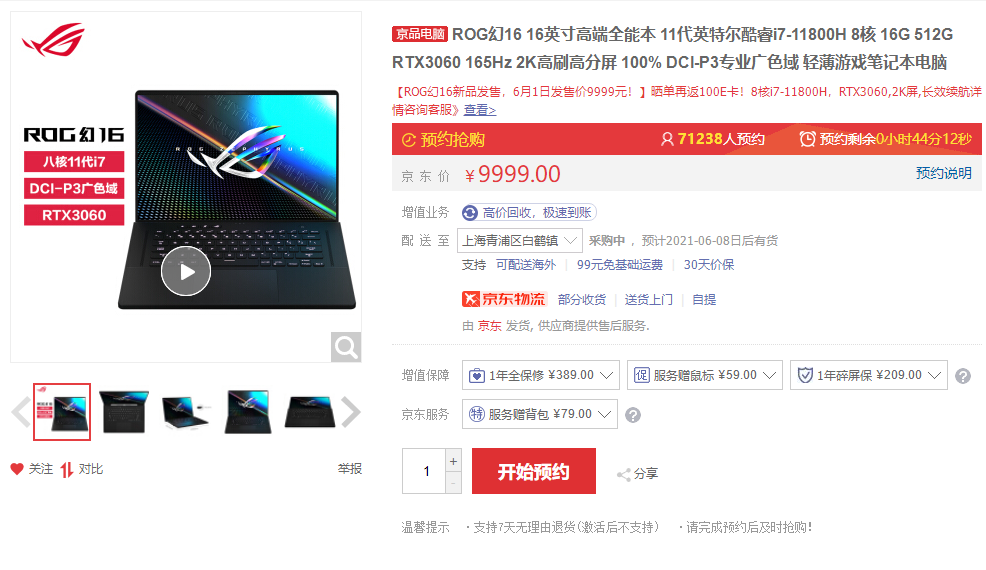
Task: Click the magnifier zoom icon on the product image
Action: (x=346, y=347)
